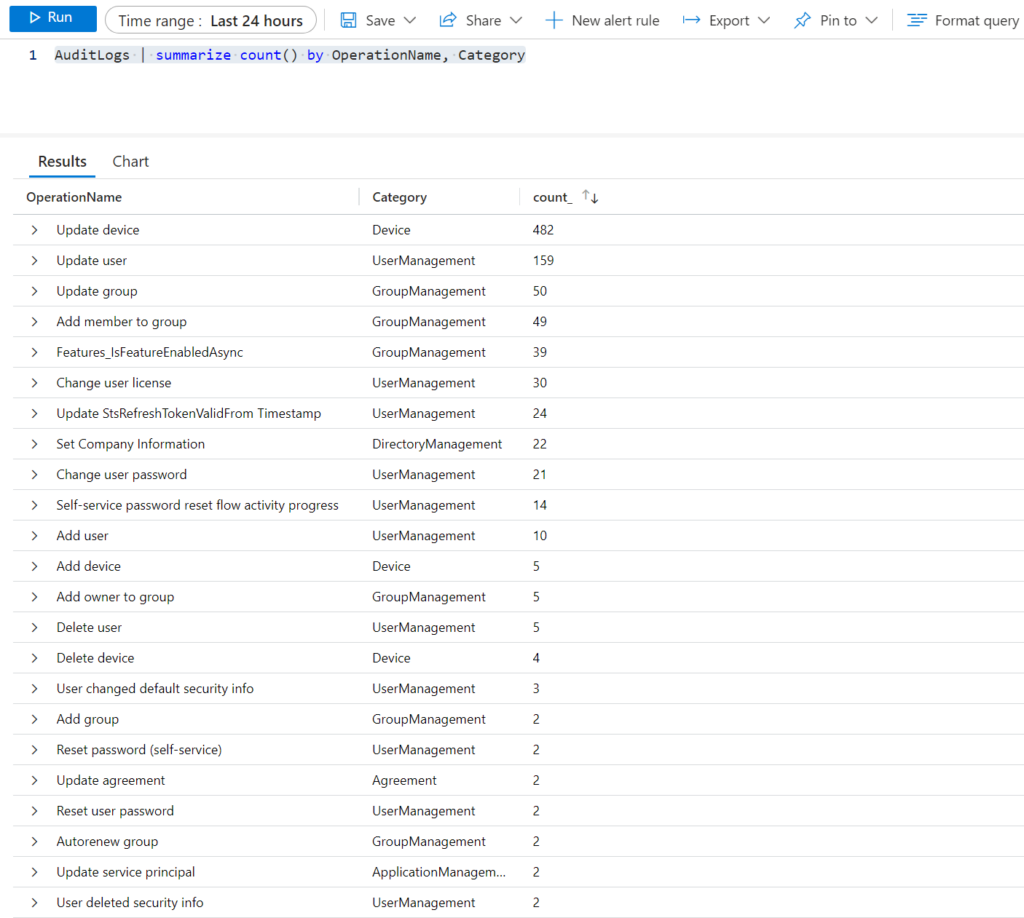
Task: Click the Pin to pushpin icon
Action: point(802,20)
